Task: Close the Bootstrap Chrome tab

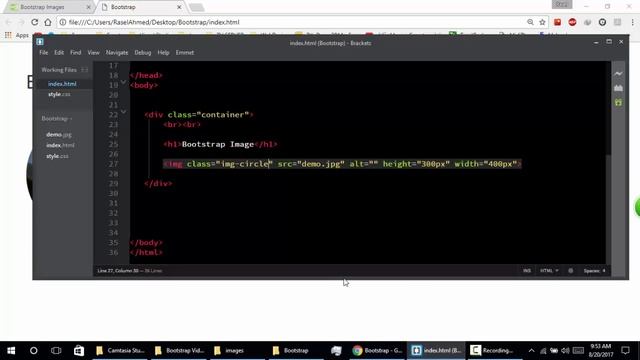Action: [x=179, y=7]
